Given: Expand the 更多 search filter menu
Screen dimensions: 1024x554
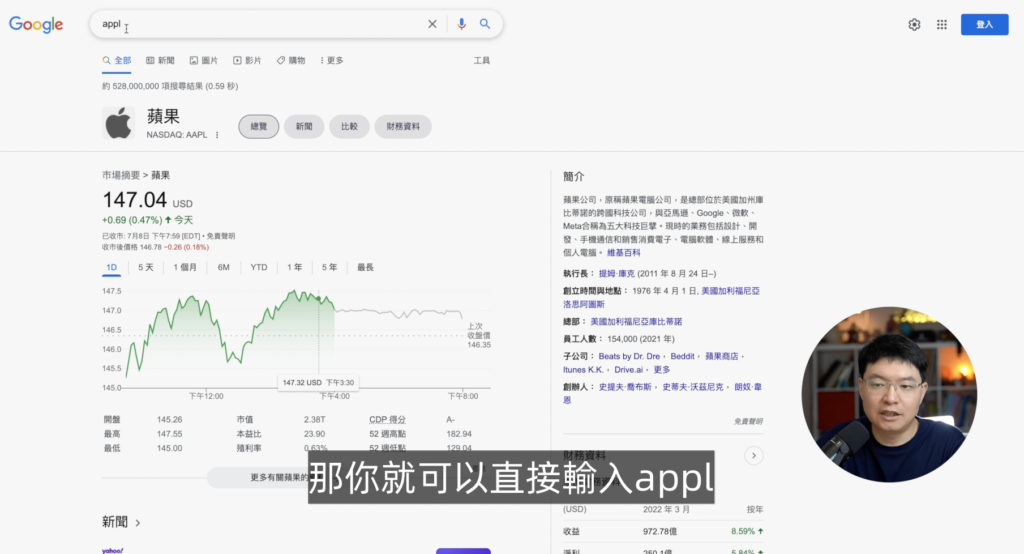Looking at the screenshot, I should 331,60.
